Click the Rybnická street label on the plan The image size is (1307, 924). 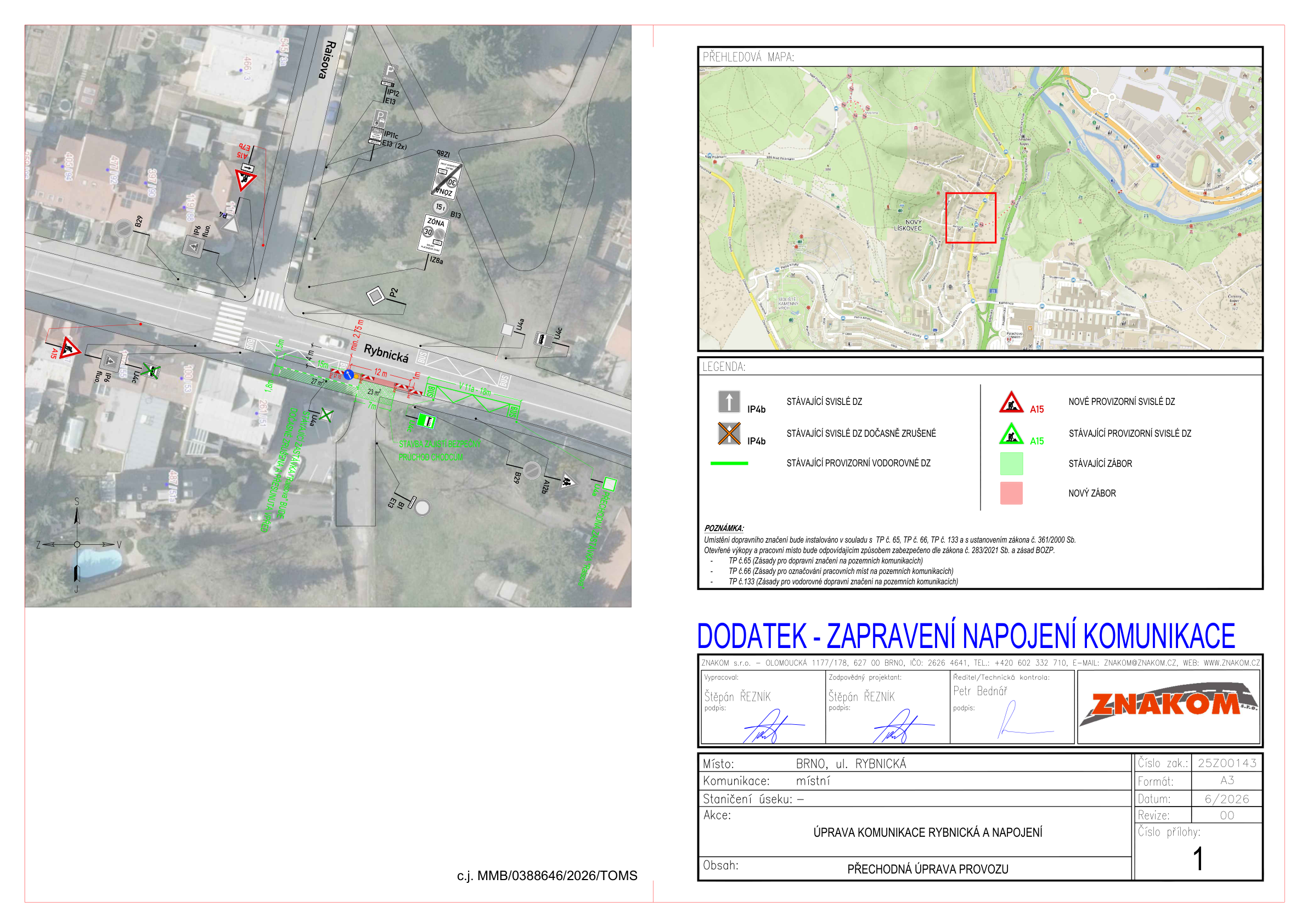386,353
